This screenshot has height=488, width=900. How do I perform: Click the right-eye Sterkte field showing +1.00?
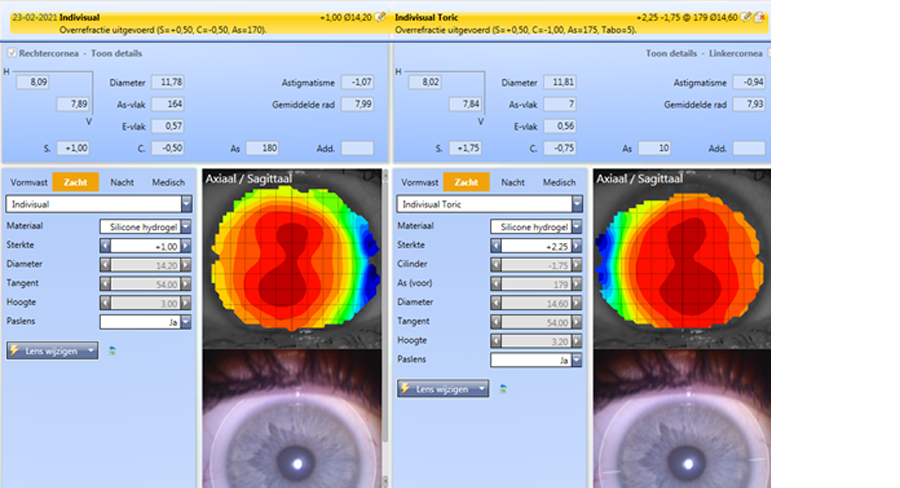pyautogui.click(x=146, y=246)
